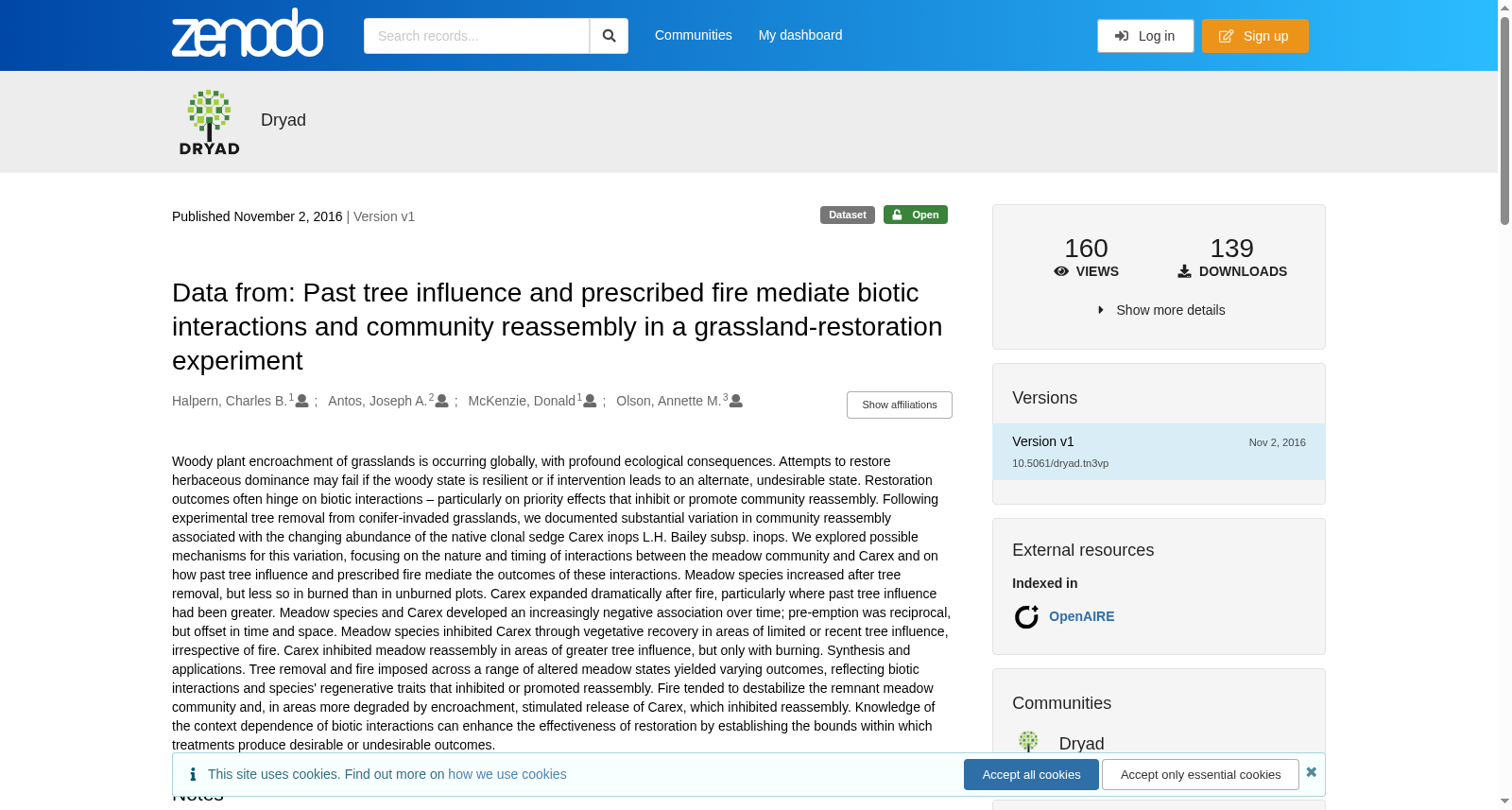
Task: Choose Accept only essential cookies
Action: point(1201,775)
